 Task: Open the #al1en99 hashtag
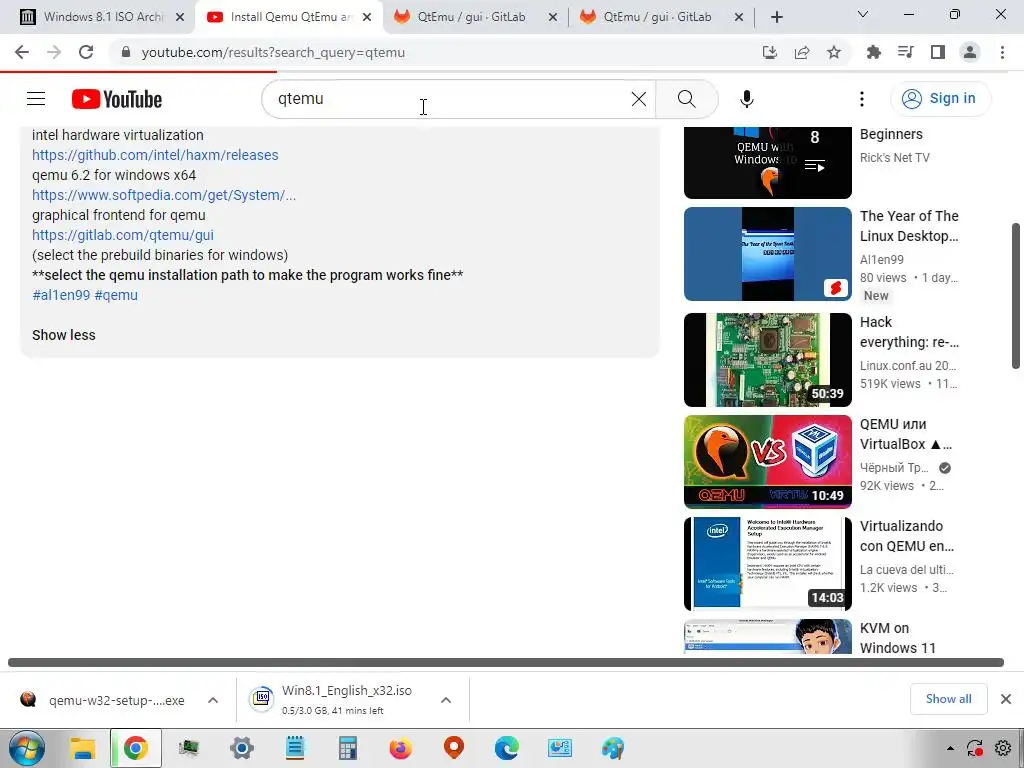tap(61, 295)
